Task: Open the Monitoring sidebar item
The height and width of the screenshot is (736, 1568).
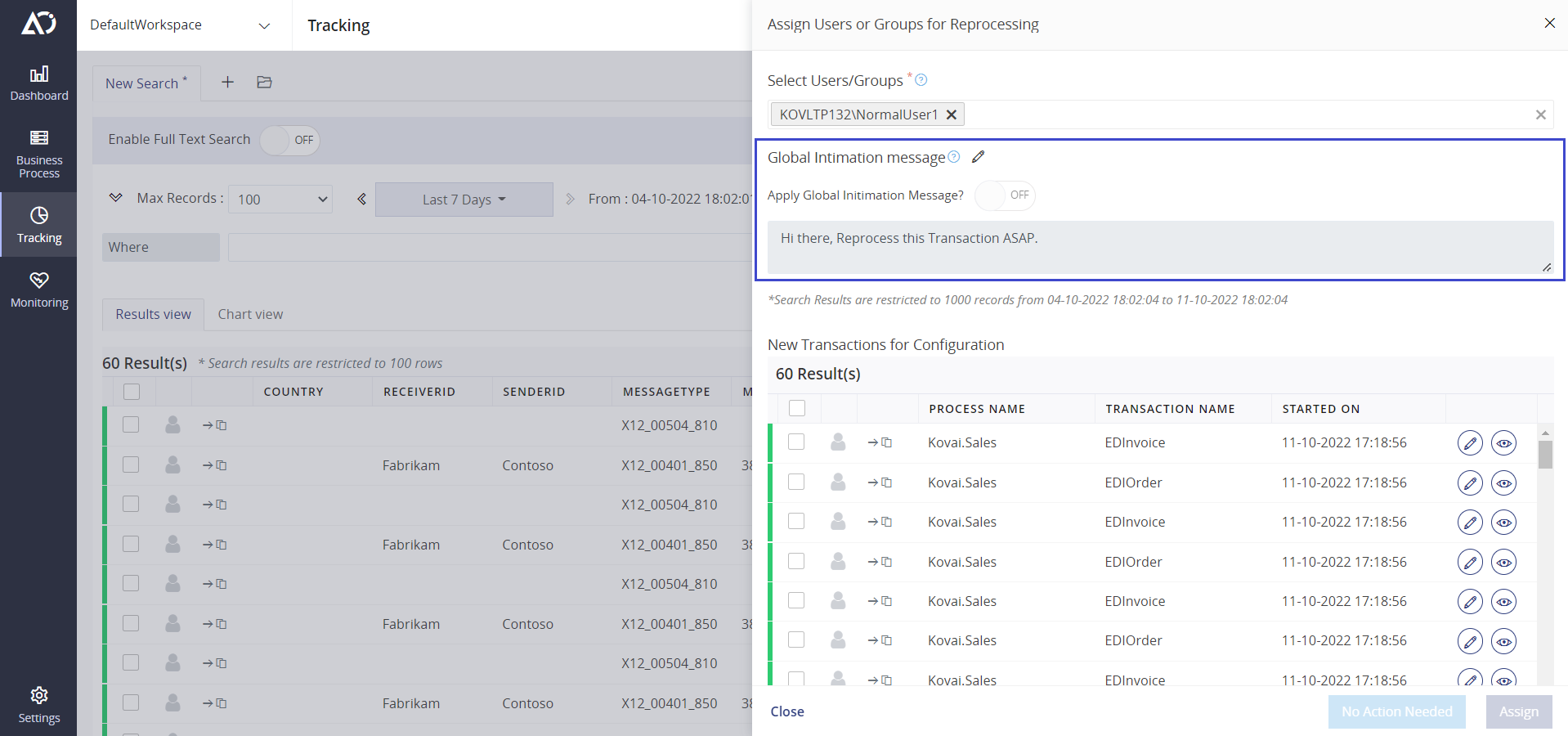Action: click(38, 290)
